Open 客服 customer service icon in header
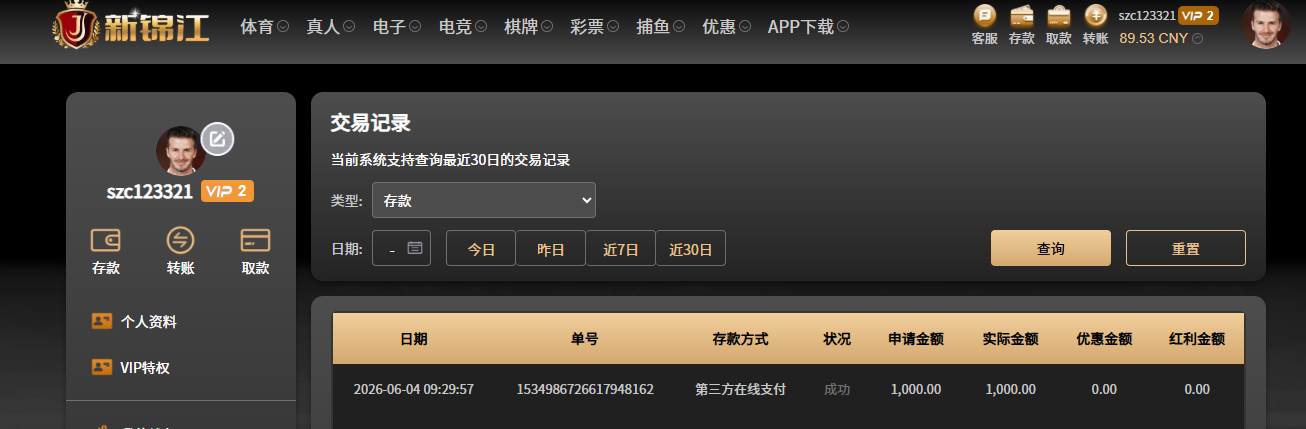 coord(984,16)
